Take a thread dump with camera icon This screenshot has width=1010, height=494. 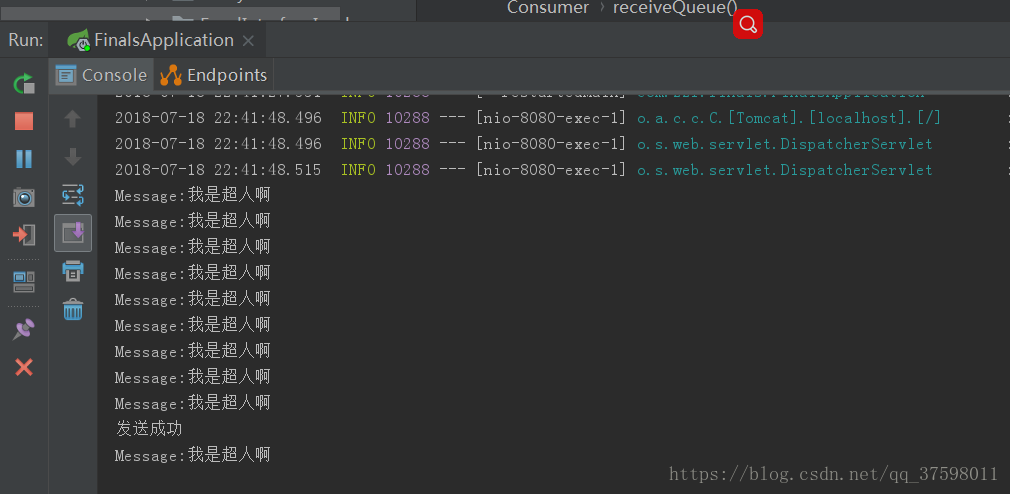coord(24,196)
